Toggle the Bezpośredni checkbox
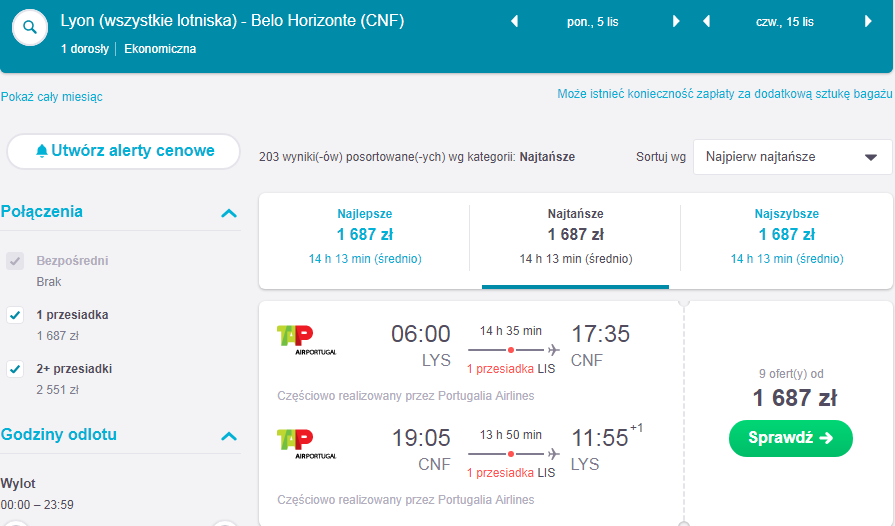 [x=15, y=261]
